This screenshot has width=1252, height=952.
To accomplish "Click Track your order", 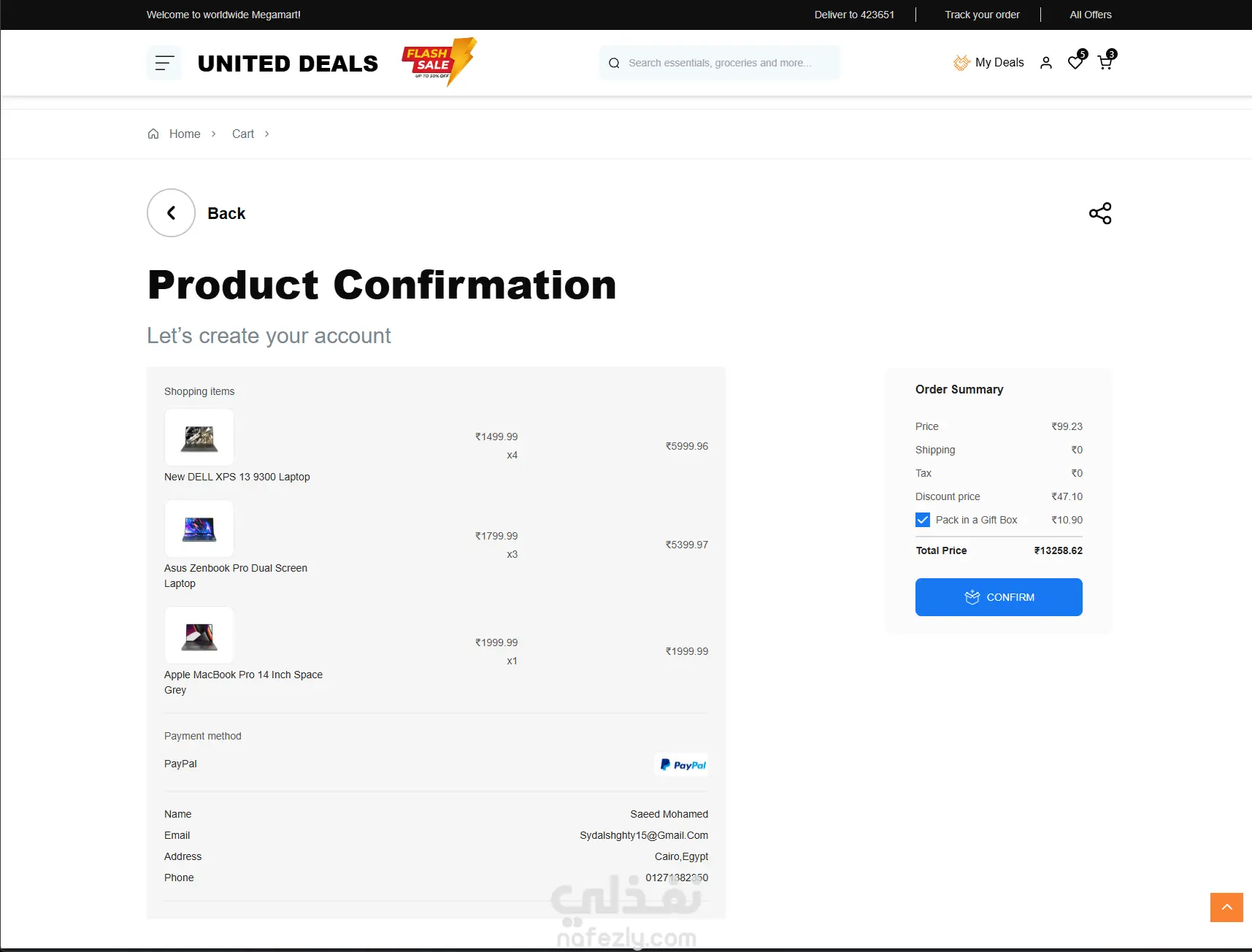I will coord(982,15).
